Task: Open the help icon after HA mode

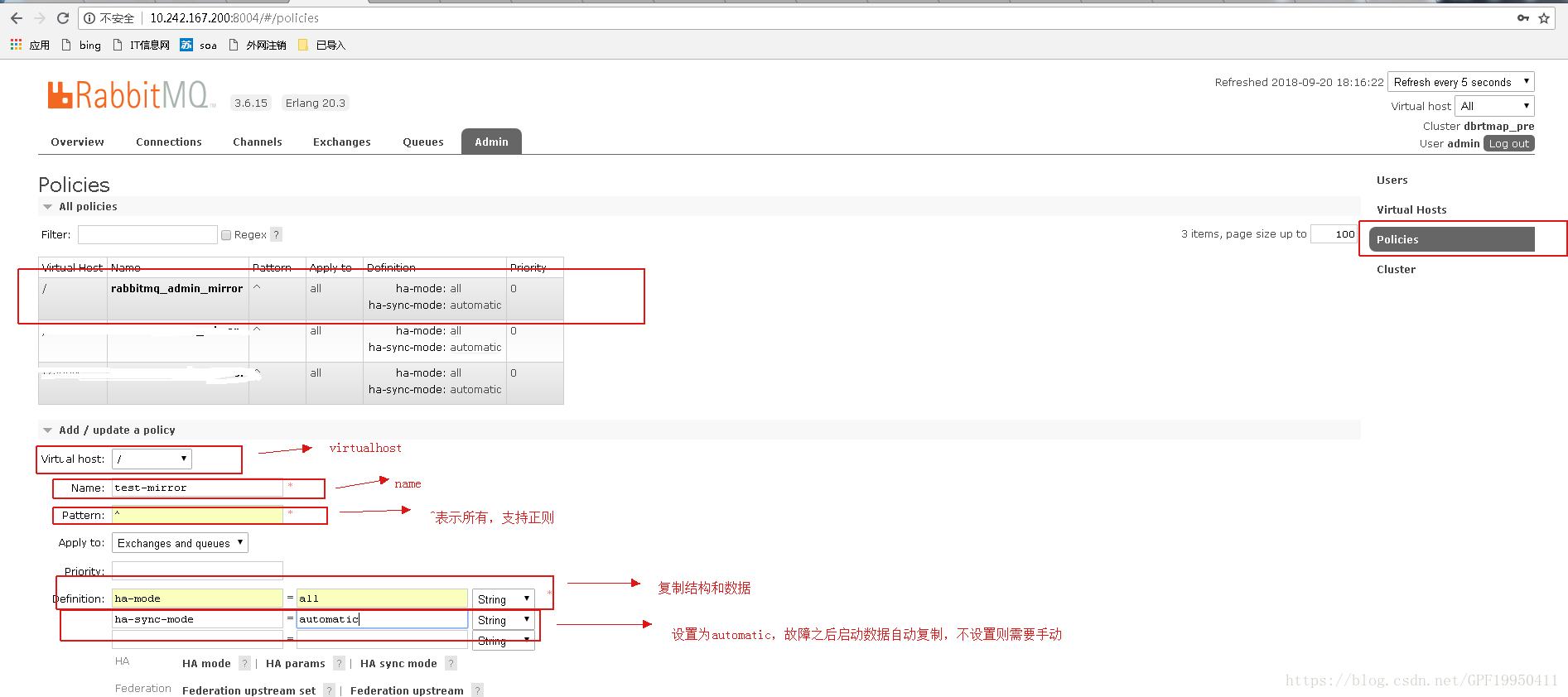Action: pos(244,663)
